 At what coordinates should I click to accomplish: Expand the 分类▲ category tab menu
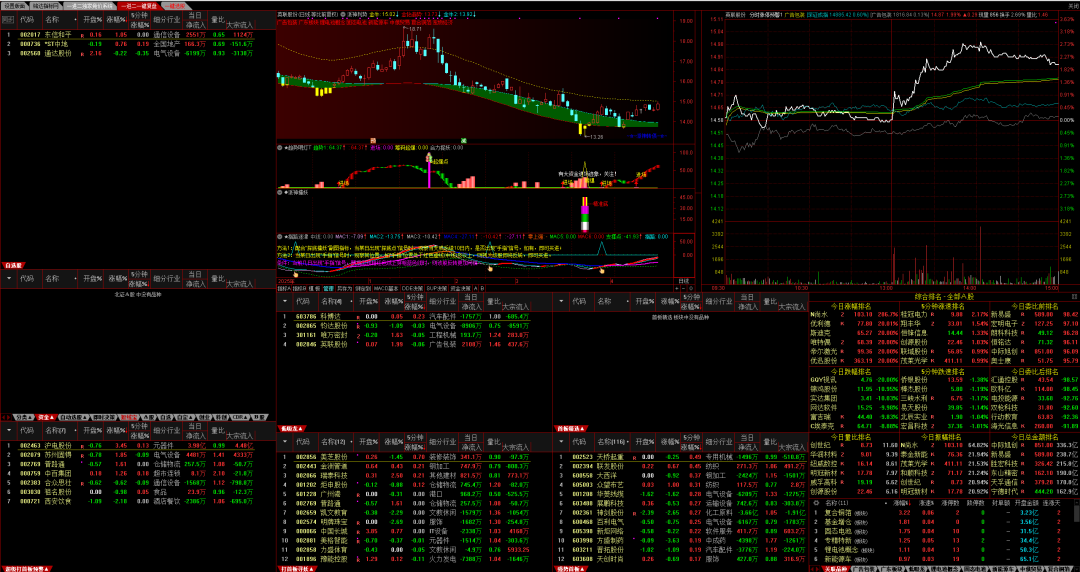(23, 417)
